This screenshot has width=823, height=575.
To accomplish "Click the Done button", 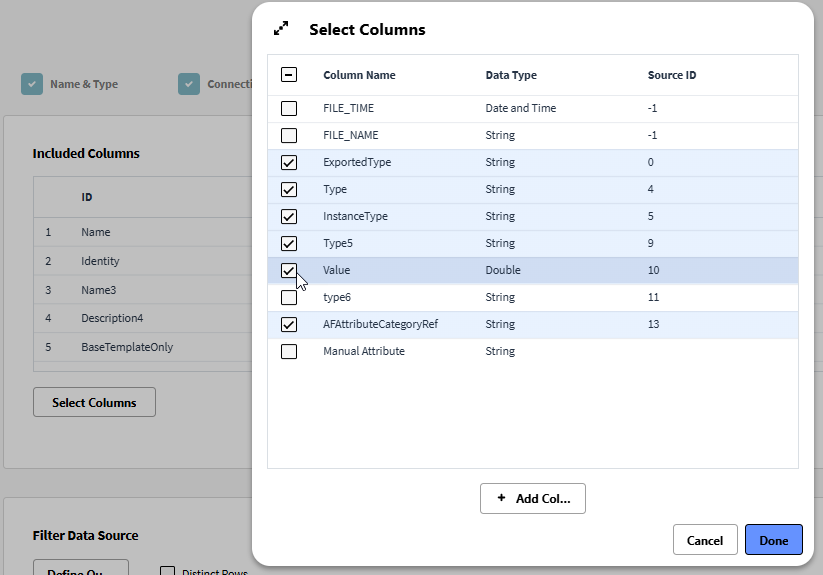I will click(x=773, y=540).
